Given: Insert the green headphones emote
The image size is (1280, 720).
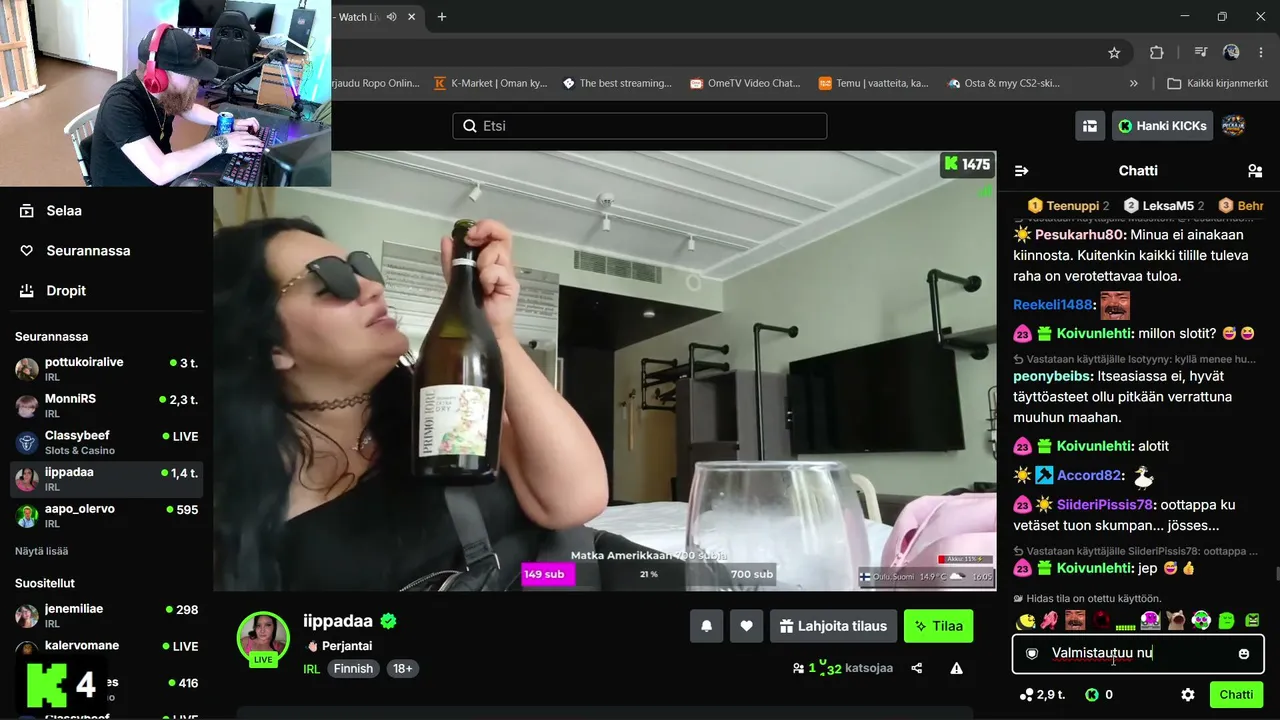Looking at the screenshot, I should point(1201,620).
